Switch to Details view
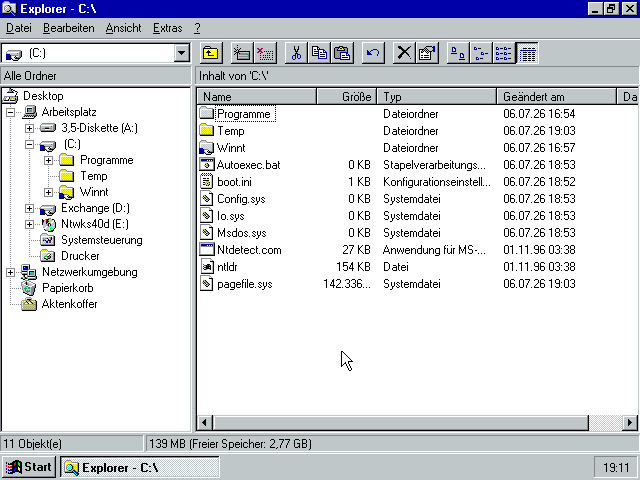This screenshot has height=480, width=640. (527, 53)
